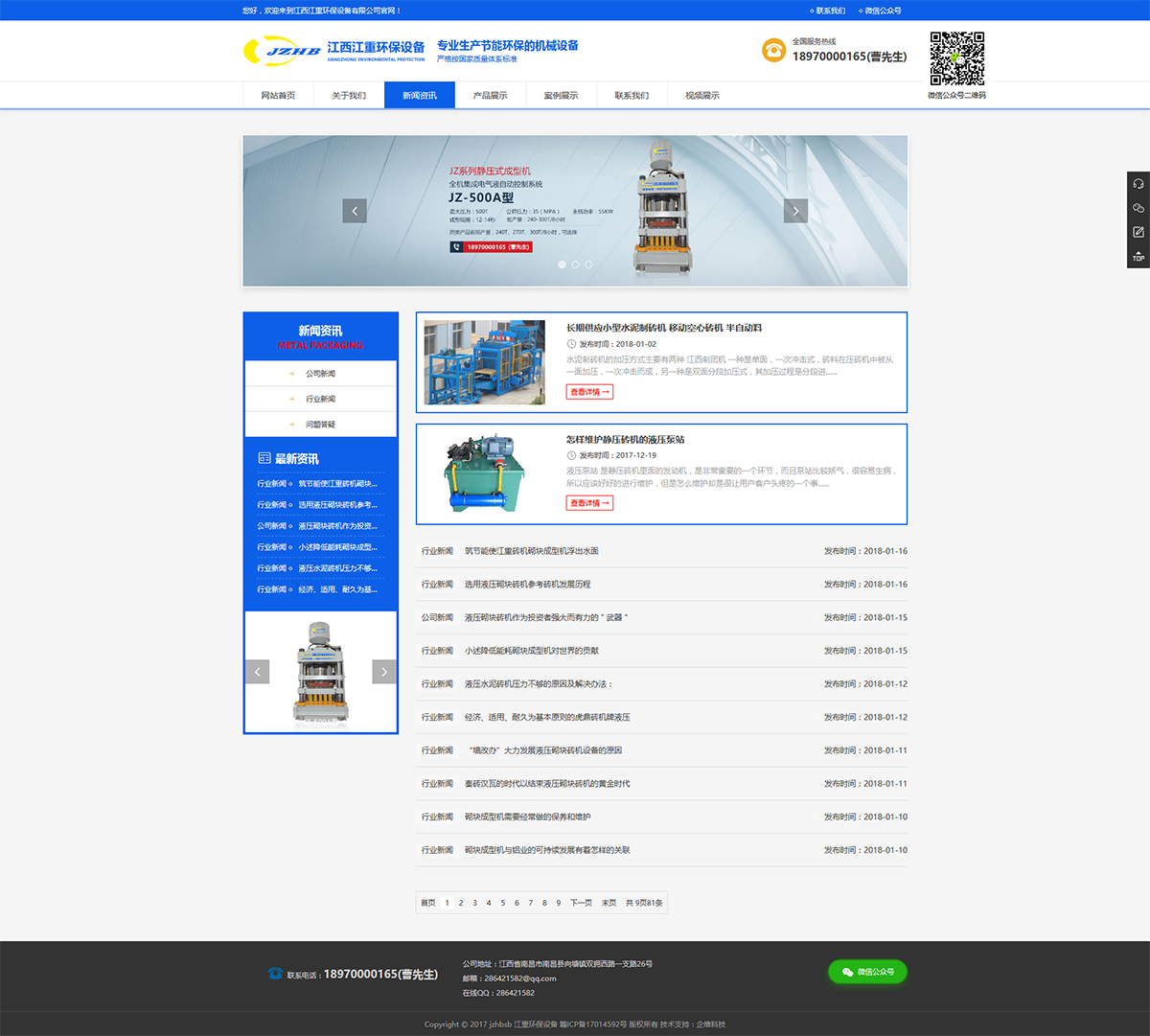This screenshot has width=1150, height=1036.
Task: Click the banner's next slide arrow
Action: 795,211
